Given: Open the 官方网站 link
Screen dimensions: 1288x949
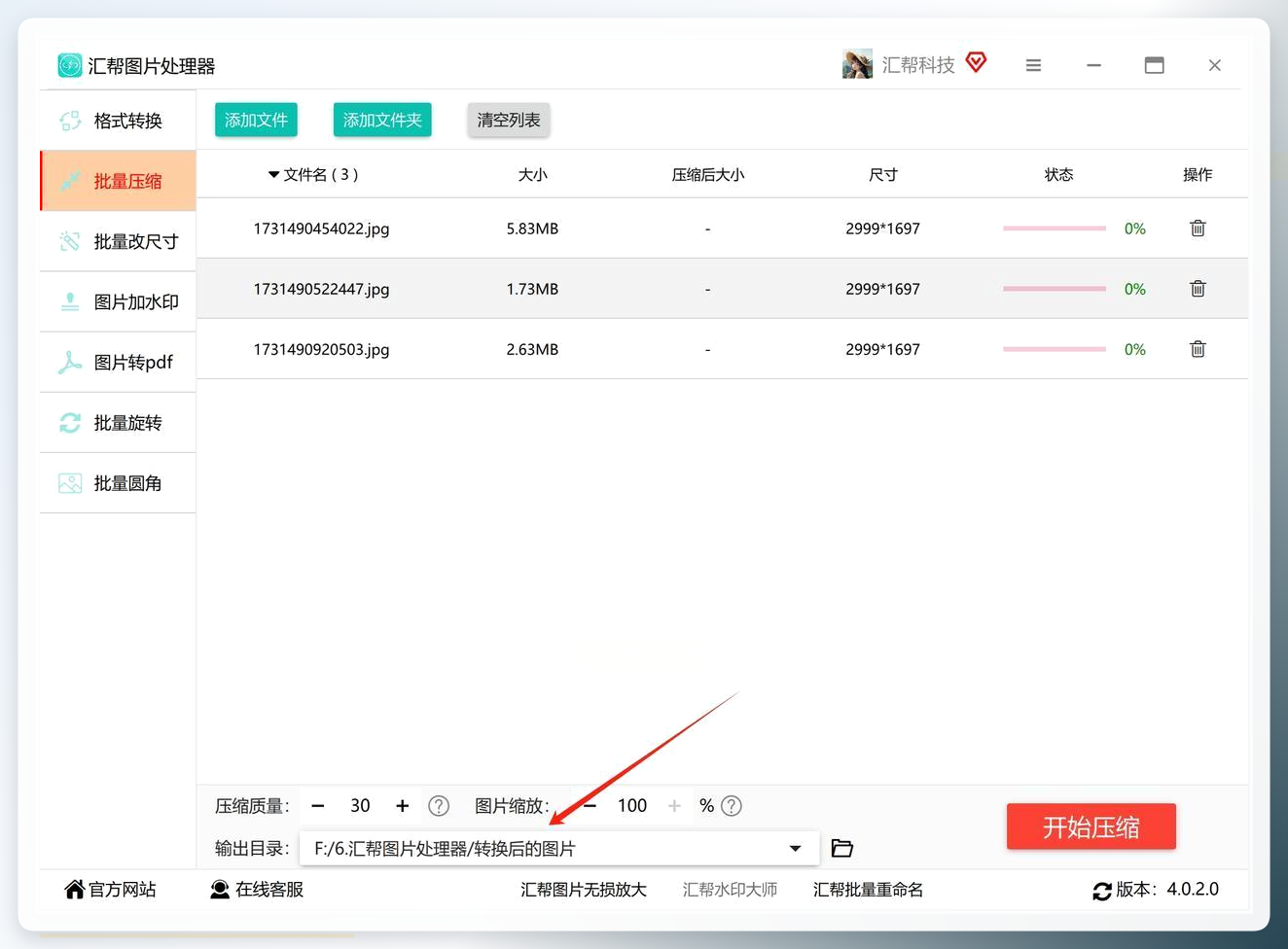Looking at the screenshot, I should coord(111,890).
